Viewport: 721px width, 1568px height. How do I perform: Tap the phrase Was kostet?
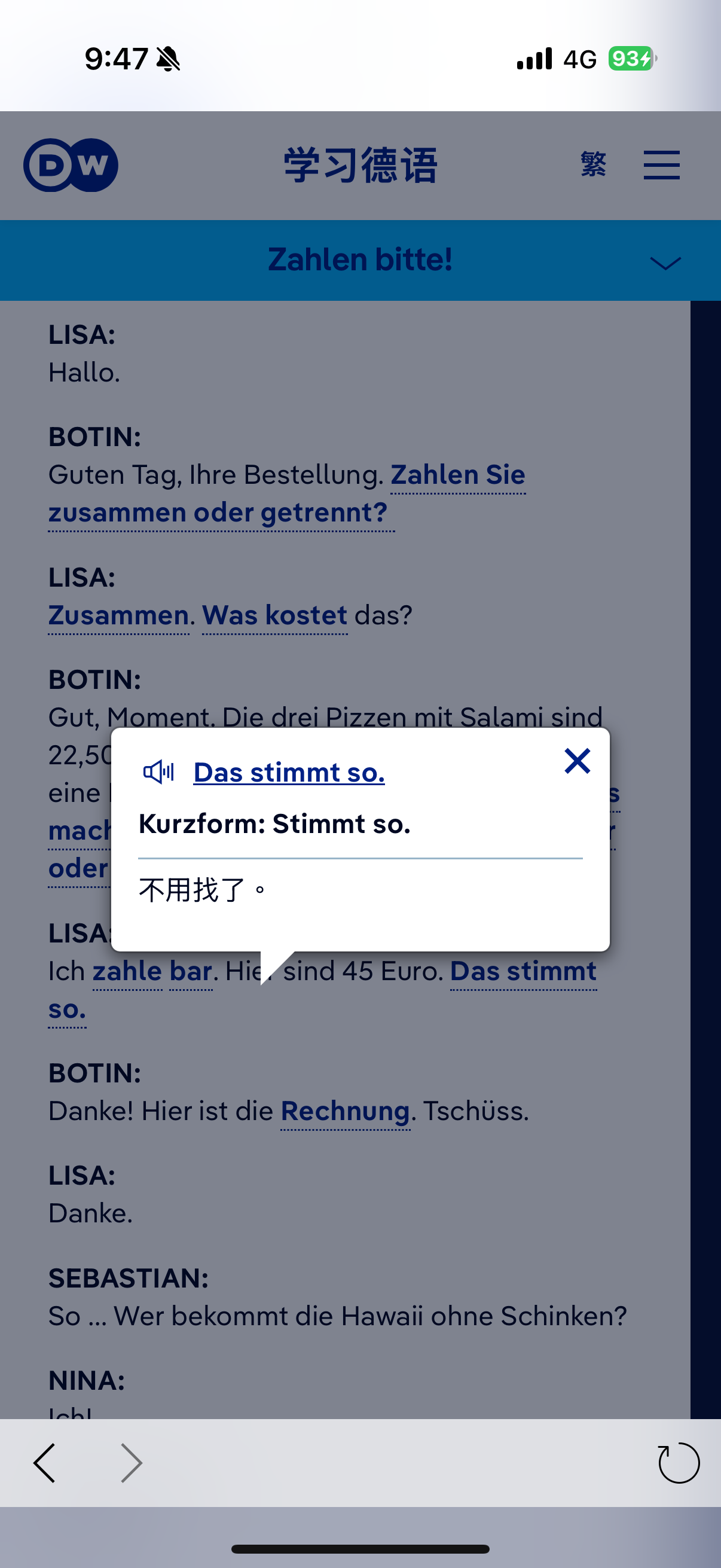(x=274, y=615)
